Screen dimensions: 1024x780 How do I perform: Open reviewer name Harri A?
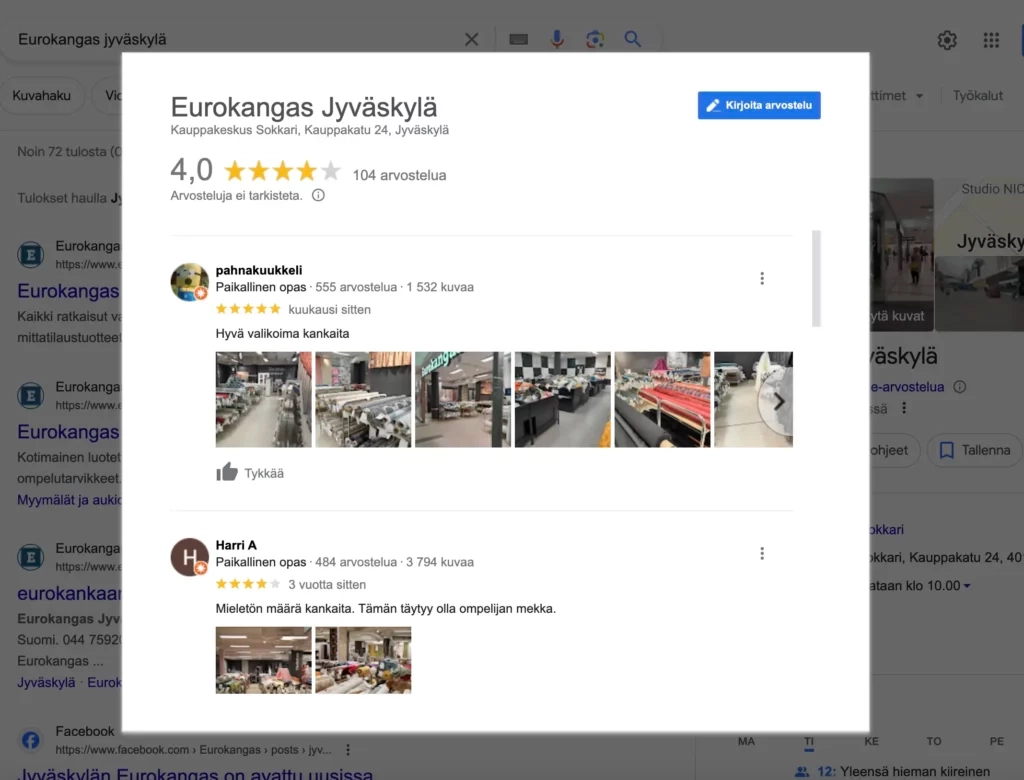coord(236,545)
